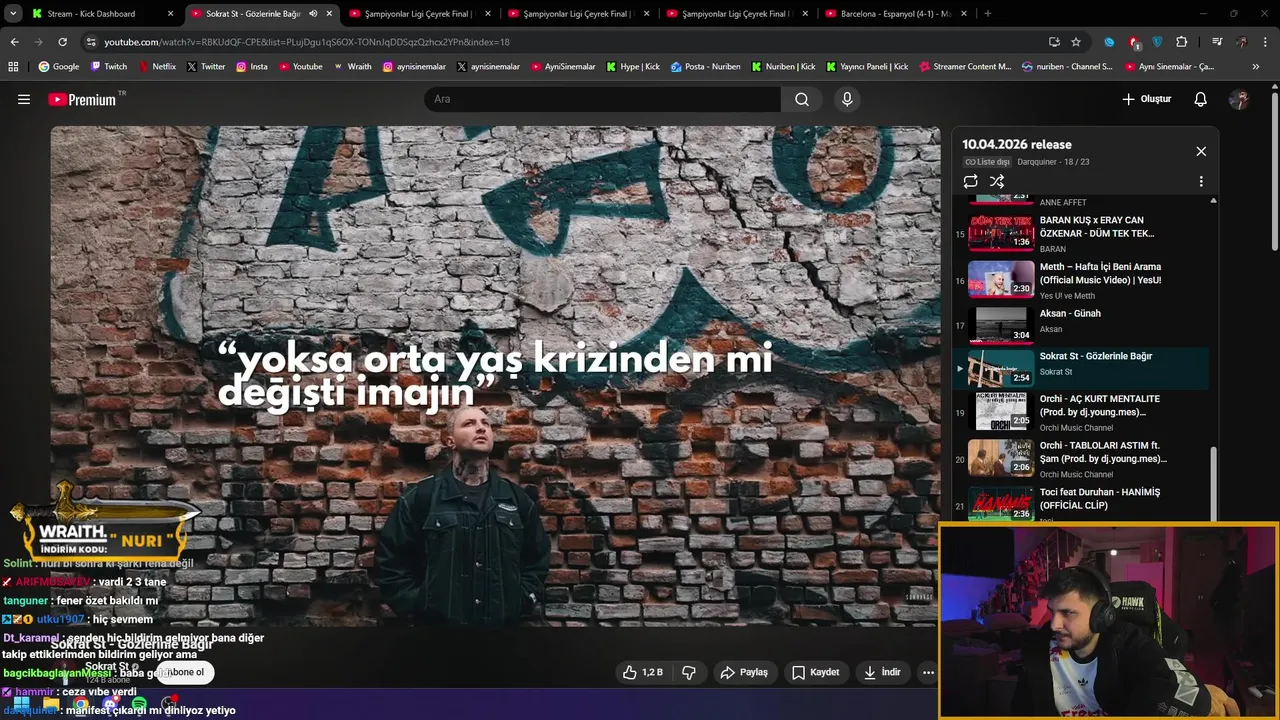Close the playlist panel with X
The height and width of the screenshot is (720, 1280).
[1201, 151]
